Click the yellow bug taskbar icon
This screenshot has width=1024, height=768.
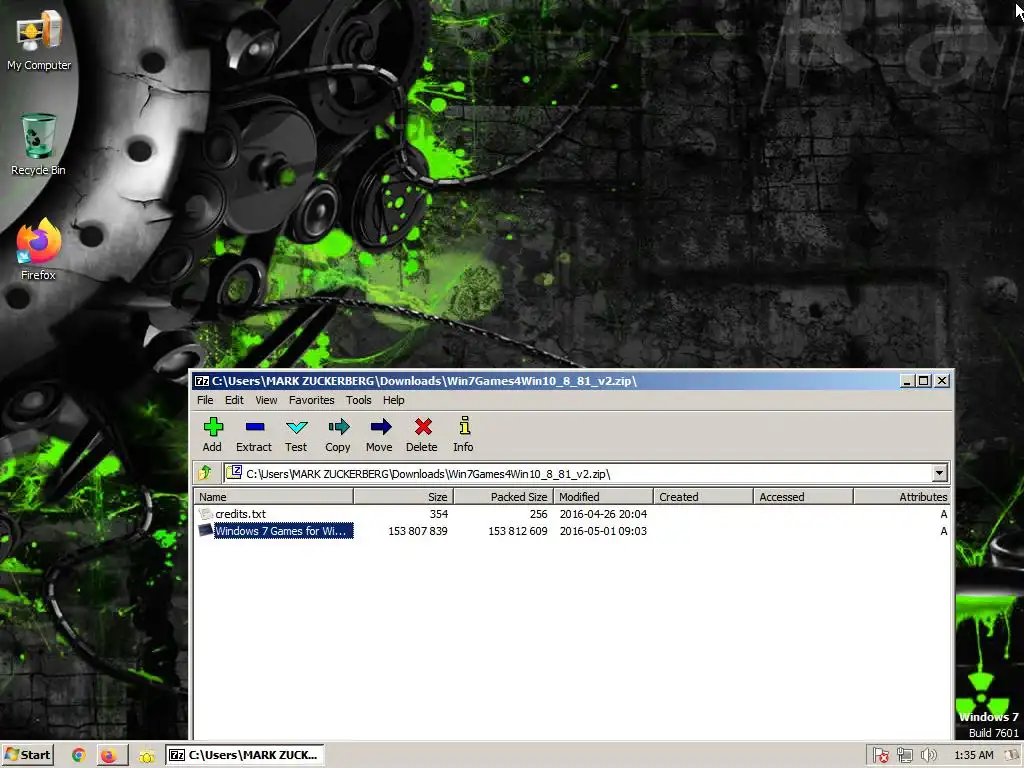coord(147,756)
